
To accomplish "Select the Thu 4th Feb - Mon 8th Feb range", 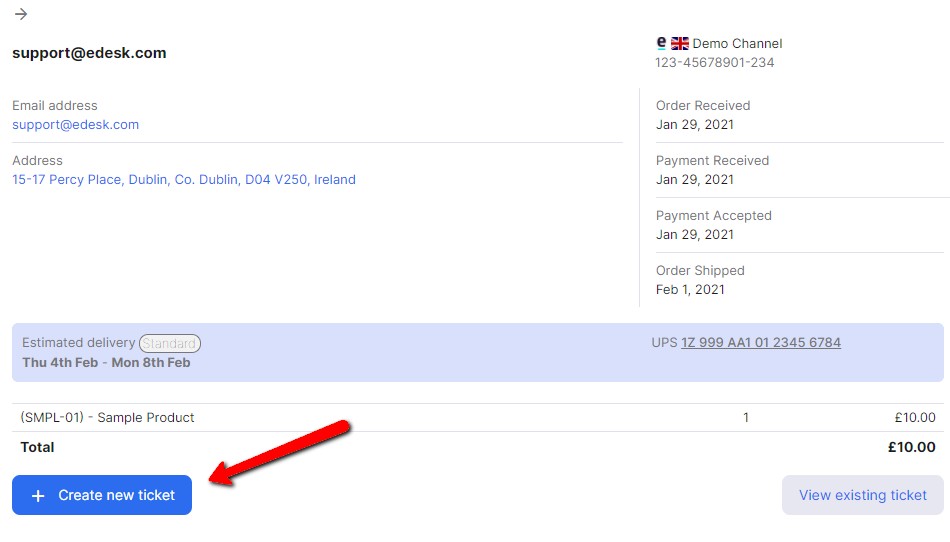I will click(106, 362).
